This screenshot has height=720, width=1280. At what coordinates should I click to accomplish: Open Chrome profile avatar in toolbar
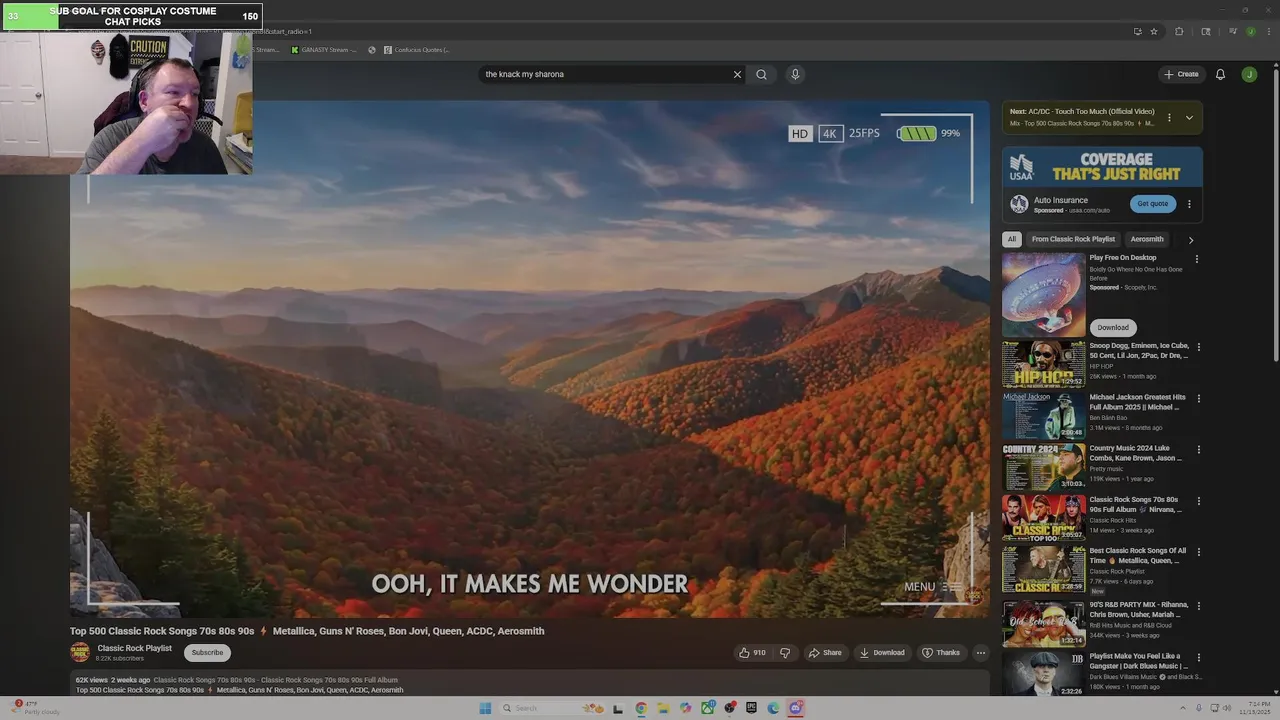pos(1250,31)
